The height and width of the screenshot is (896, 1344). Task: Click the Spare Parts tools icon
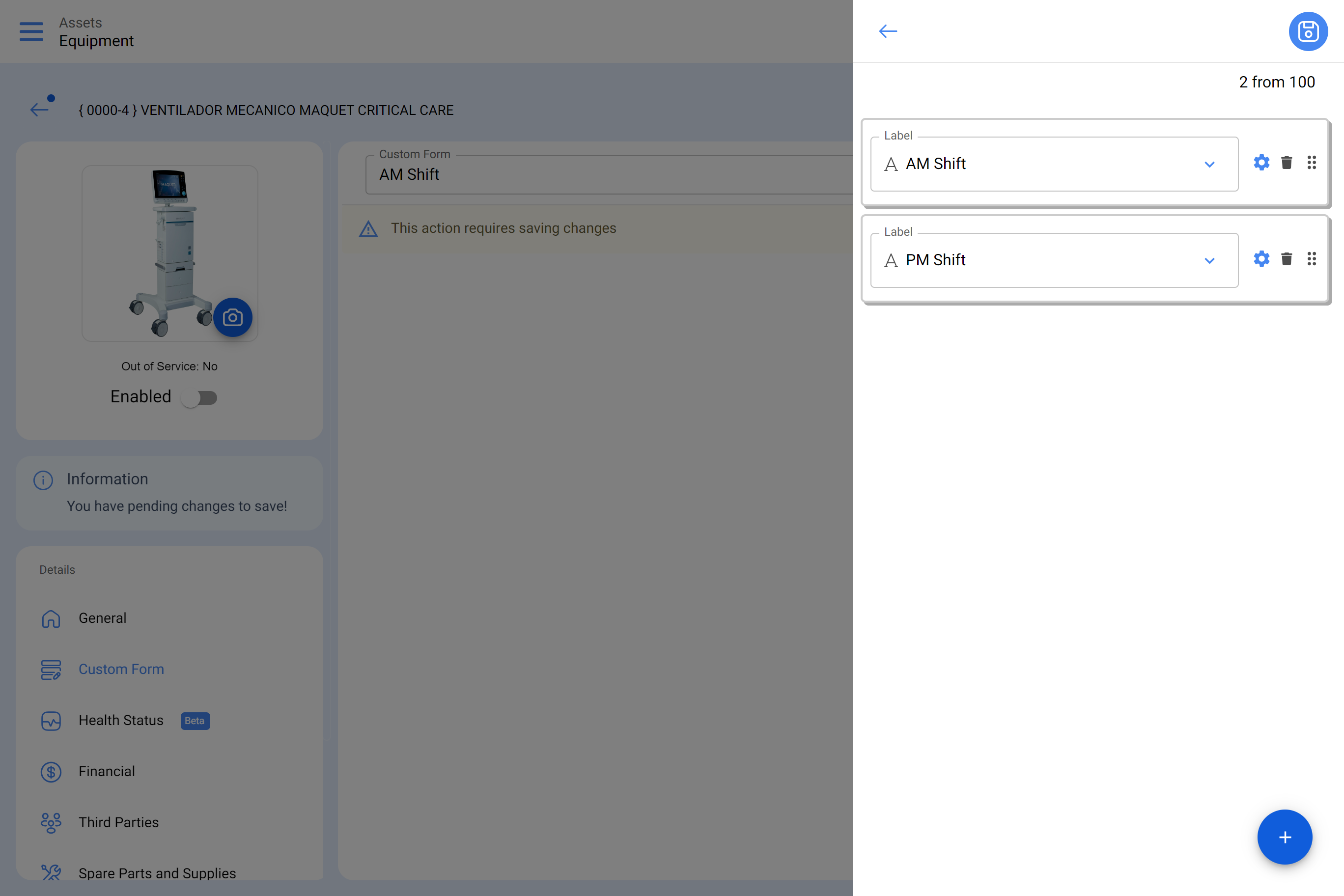click(51, 872)
